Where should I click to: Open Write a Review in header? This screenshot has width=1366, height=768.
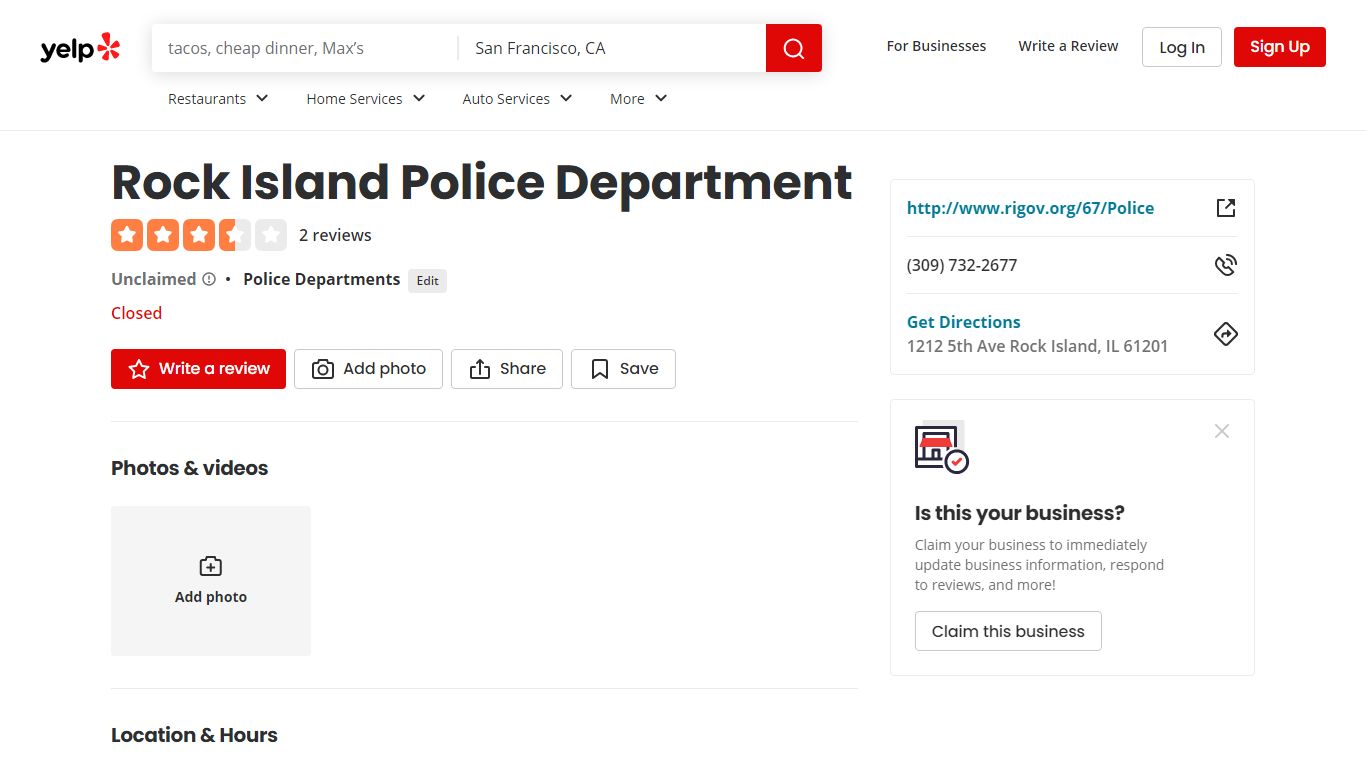(1068, 46)
